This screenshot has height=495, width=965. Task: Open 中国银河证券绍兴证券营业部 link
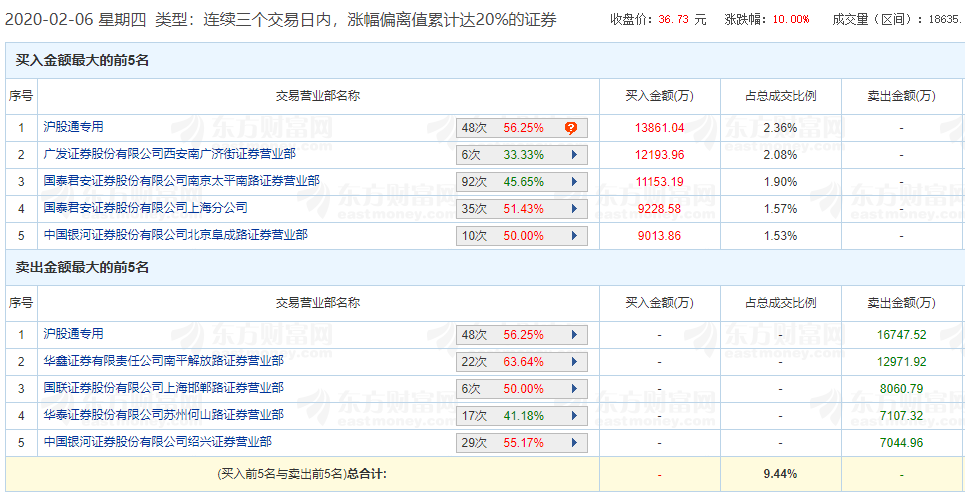[x=158, y=441]
